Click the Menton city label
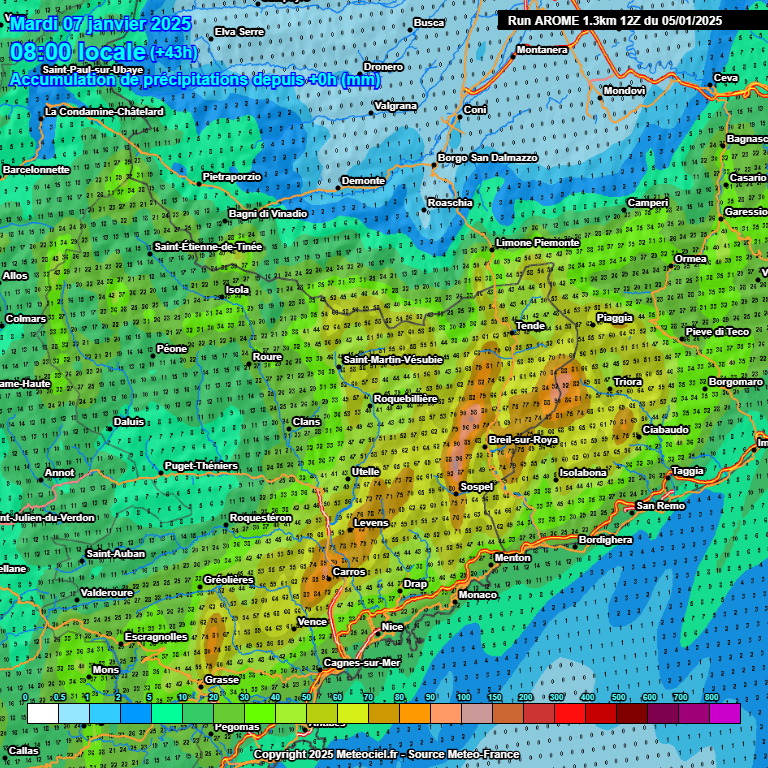This screenshot has width=768, height=768. [x=512, y=557]
